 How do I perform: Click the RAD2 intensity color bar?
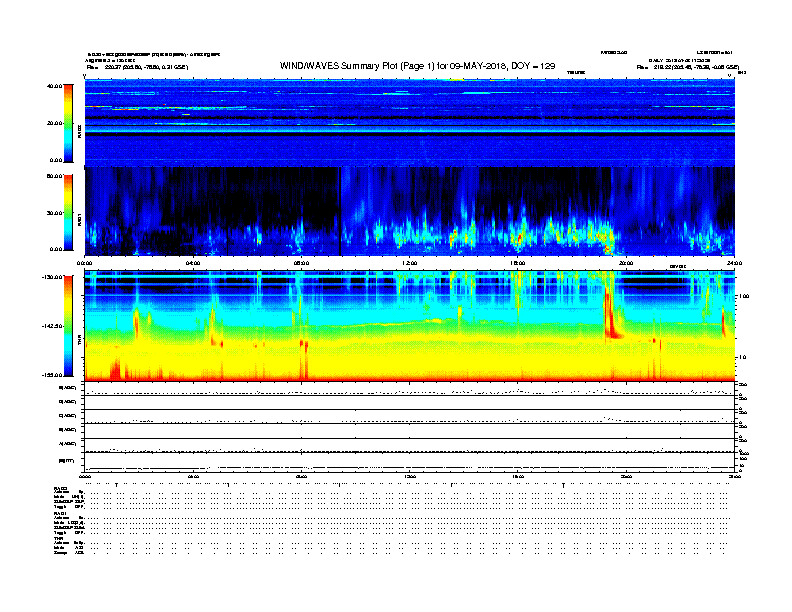[68, 124]
